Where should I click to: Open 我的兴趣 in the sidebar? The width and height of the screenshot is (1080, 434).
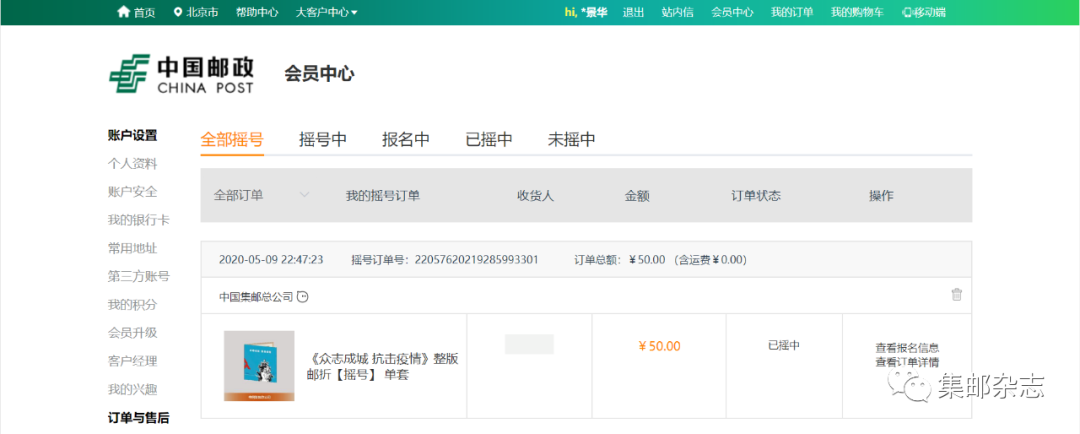(132, 389)
